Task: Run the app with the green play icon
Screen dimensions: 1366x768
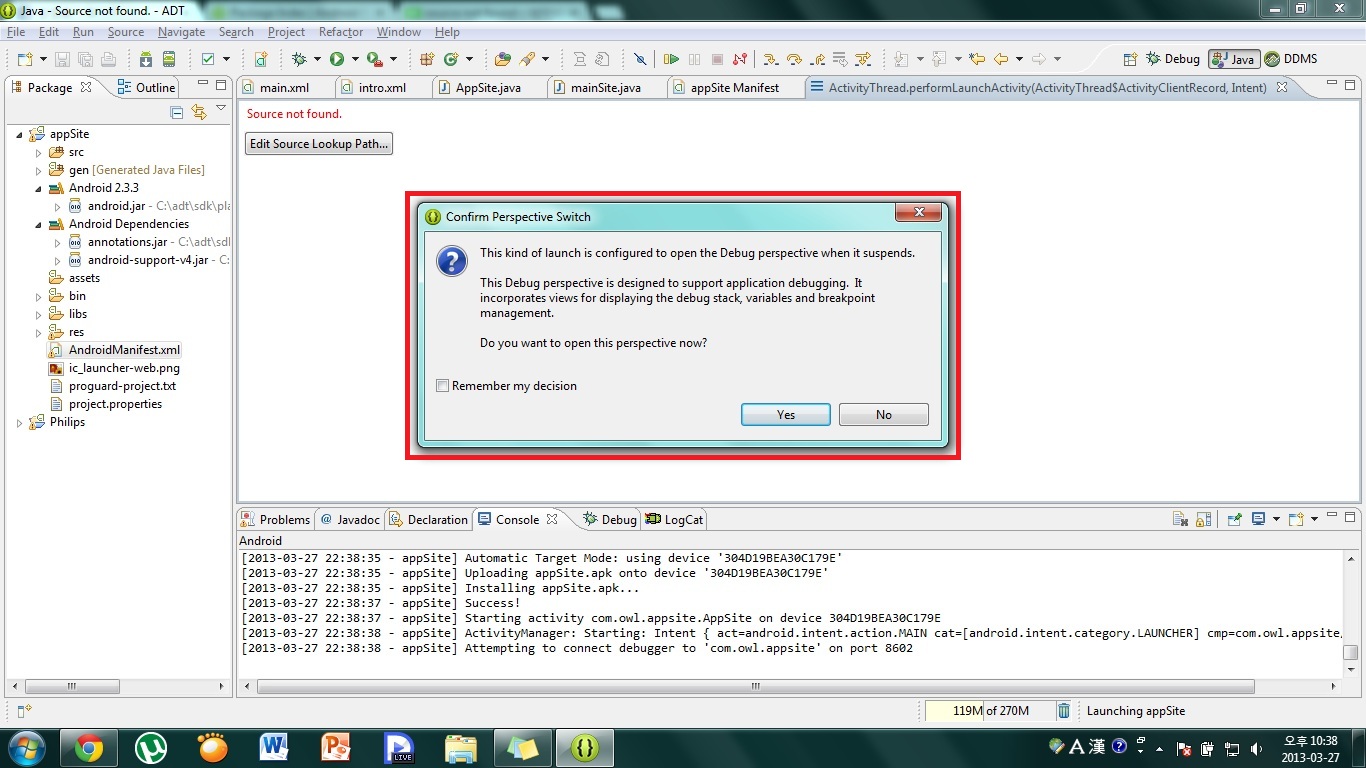Action: 337,59
